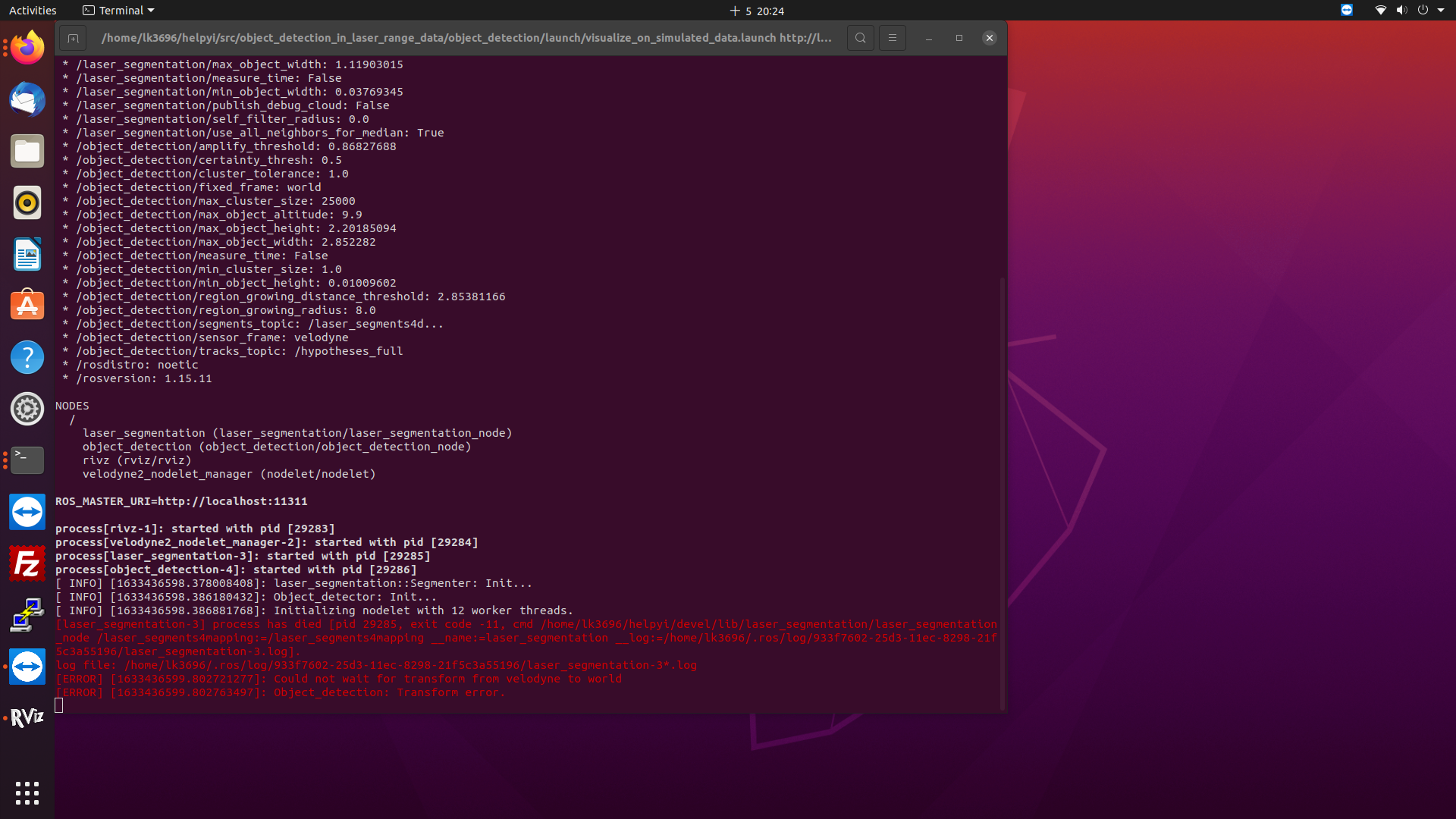Minimize the terminal window
The width and height of the screenshot is (1456, 819).
coord(929,38)
